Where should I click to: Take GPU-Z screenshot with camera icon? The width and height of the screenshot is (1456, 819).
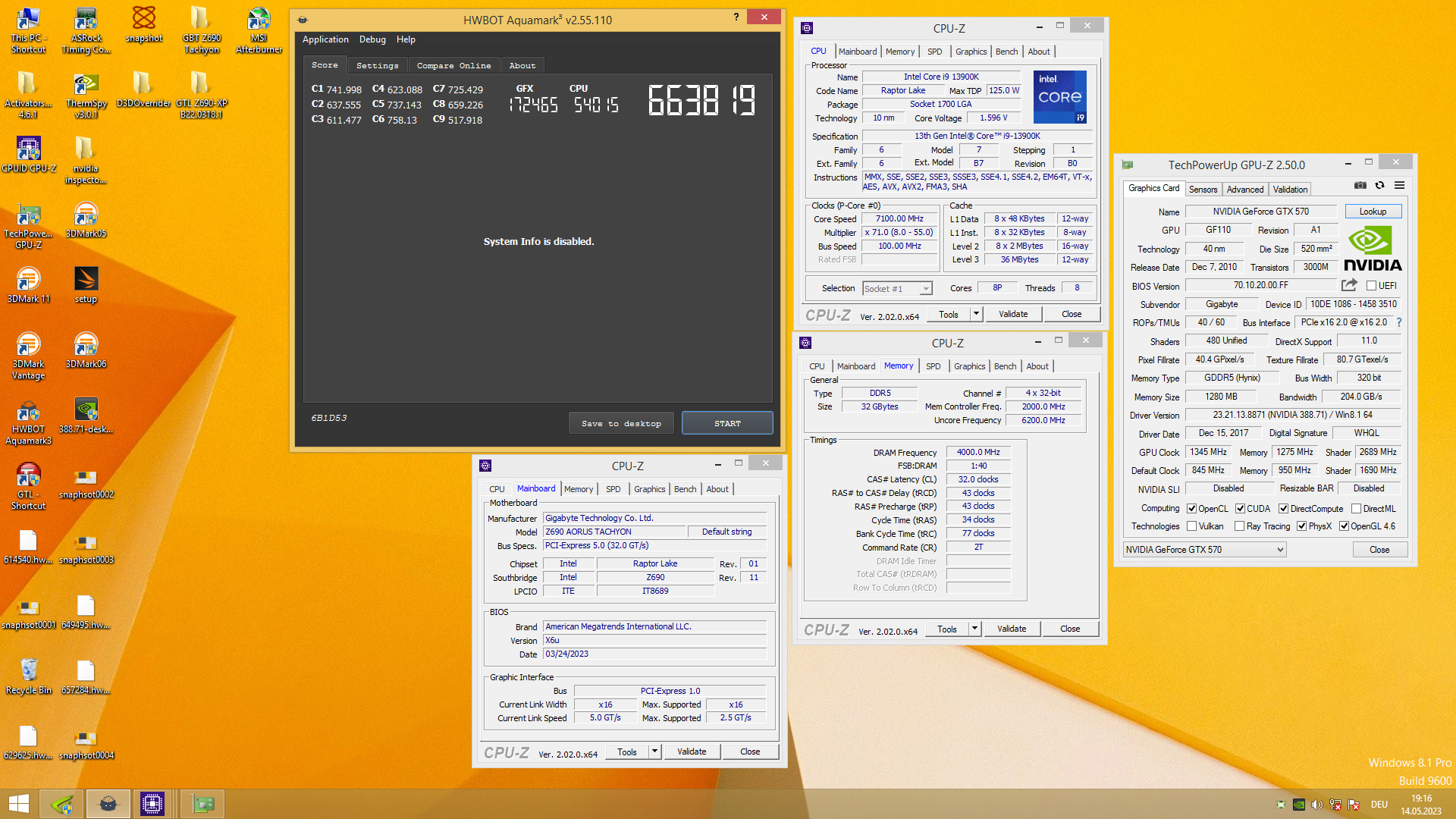(1360, 185)
